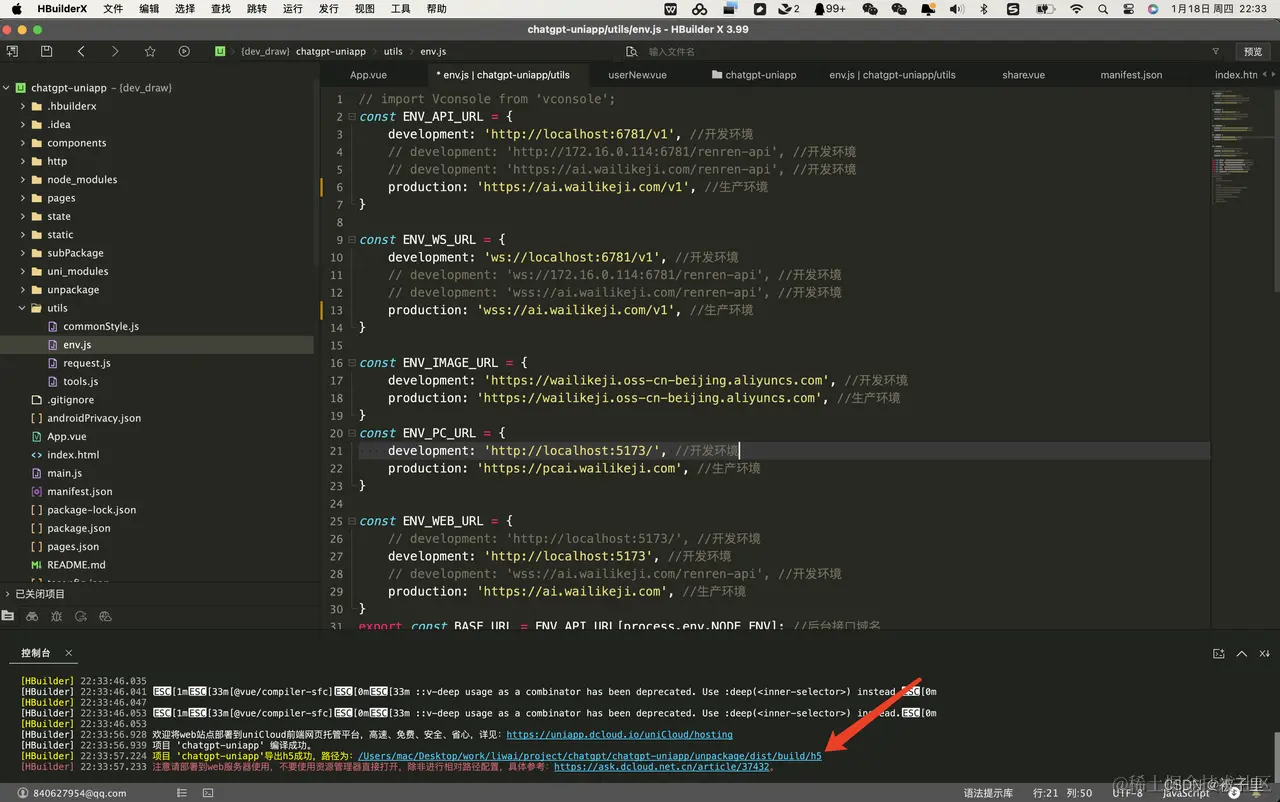Open manifest.json in the file tree
This screenshot has width=1280, height=802.
click(79, 491)
